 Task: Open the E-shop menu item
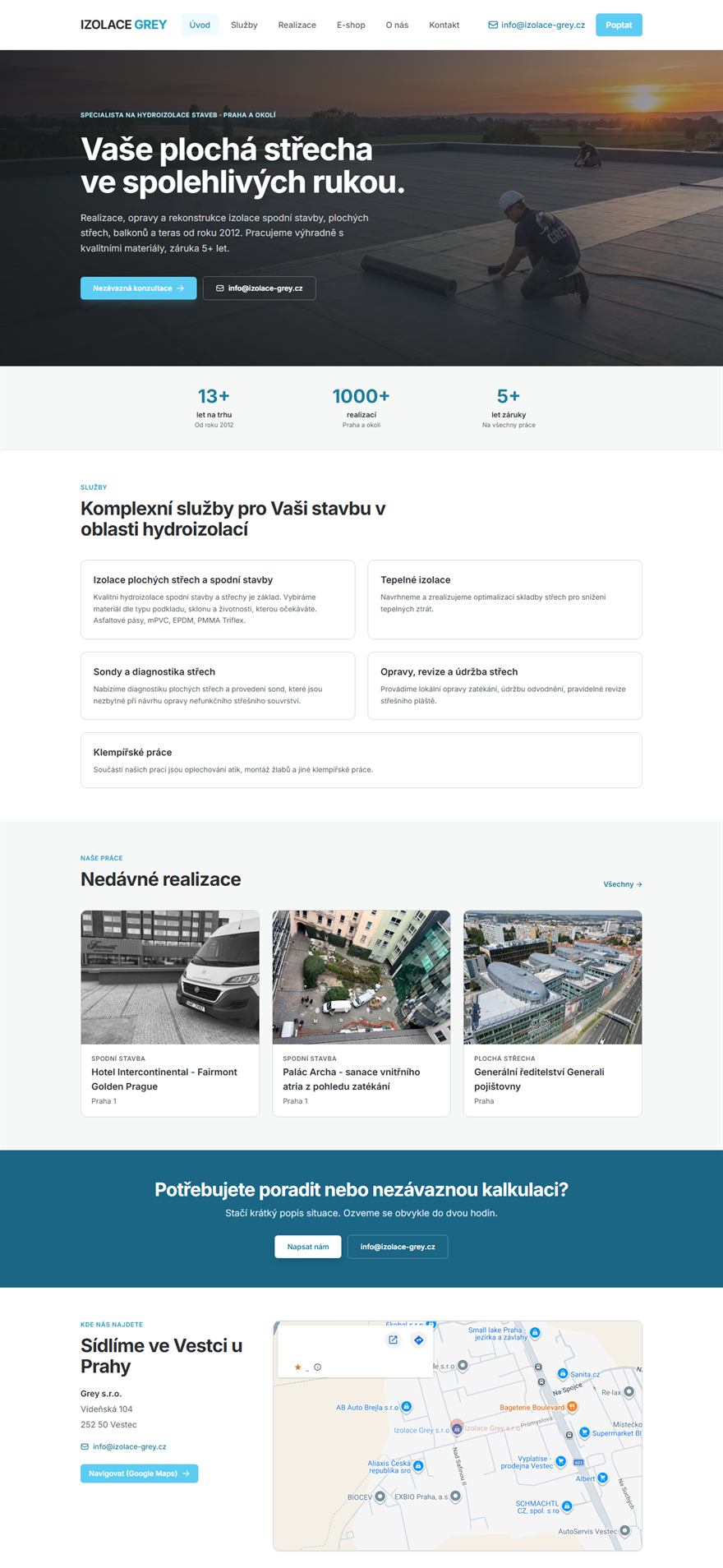[x=351, y=25]
